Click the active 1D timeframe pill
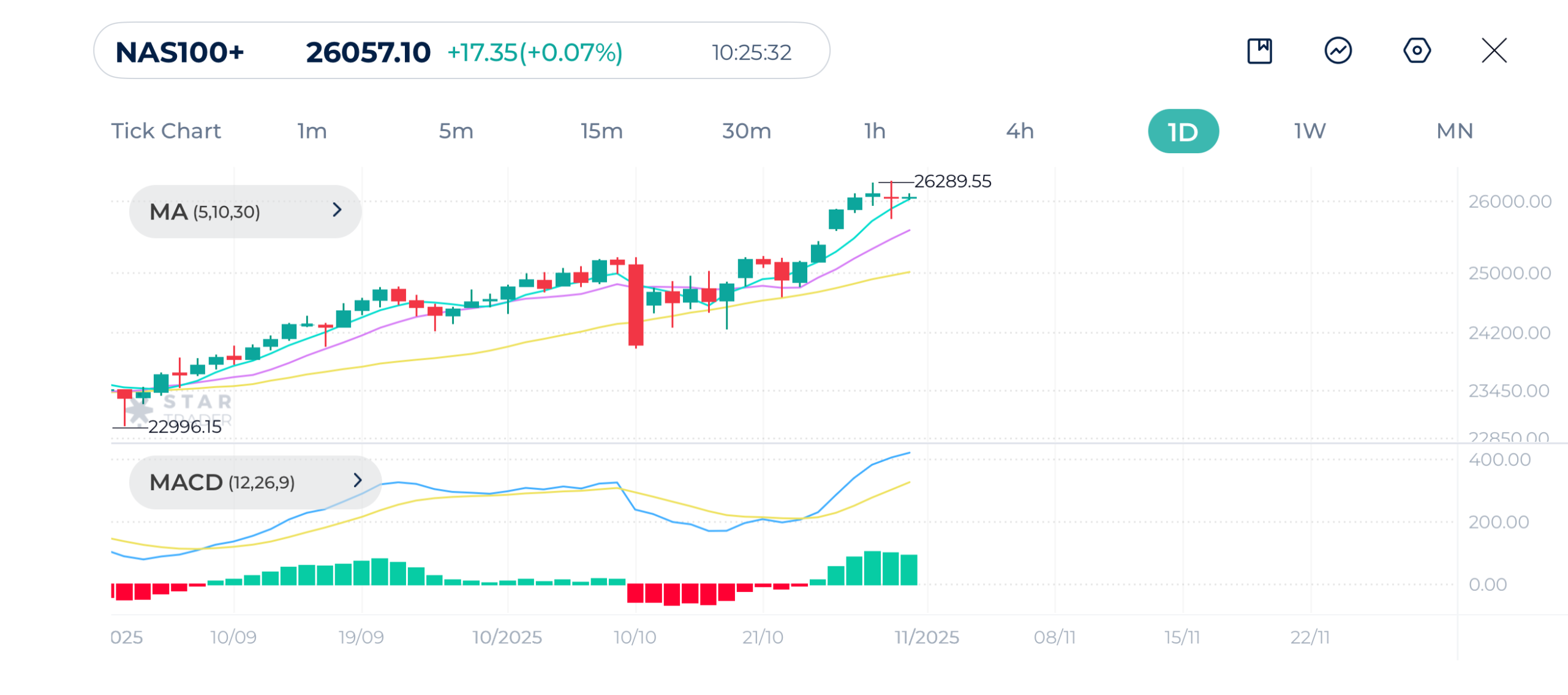 coord(1182,131)
